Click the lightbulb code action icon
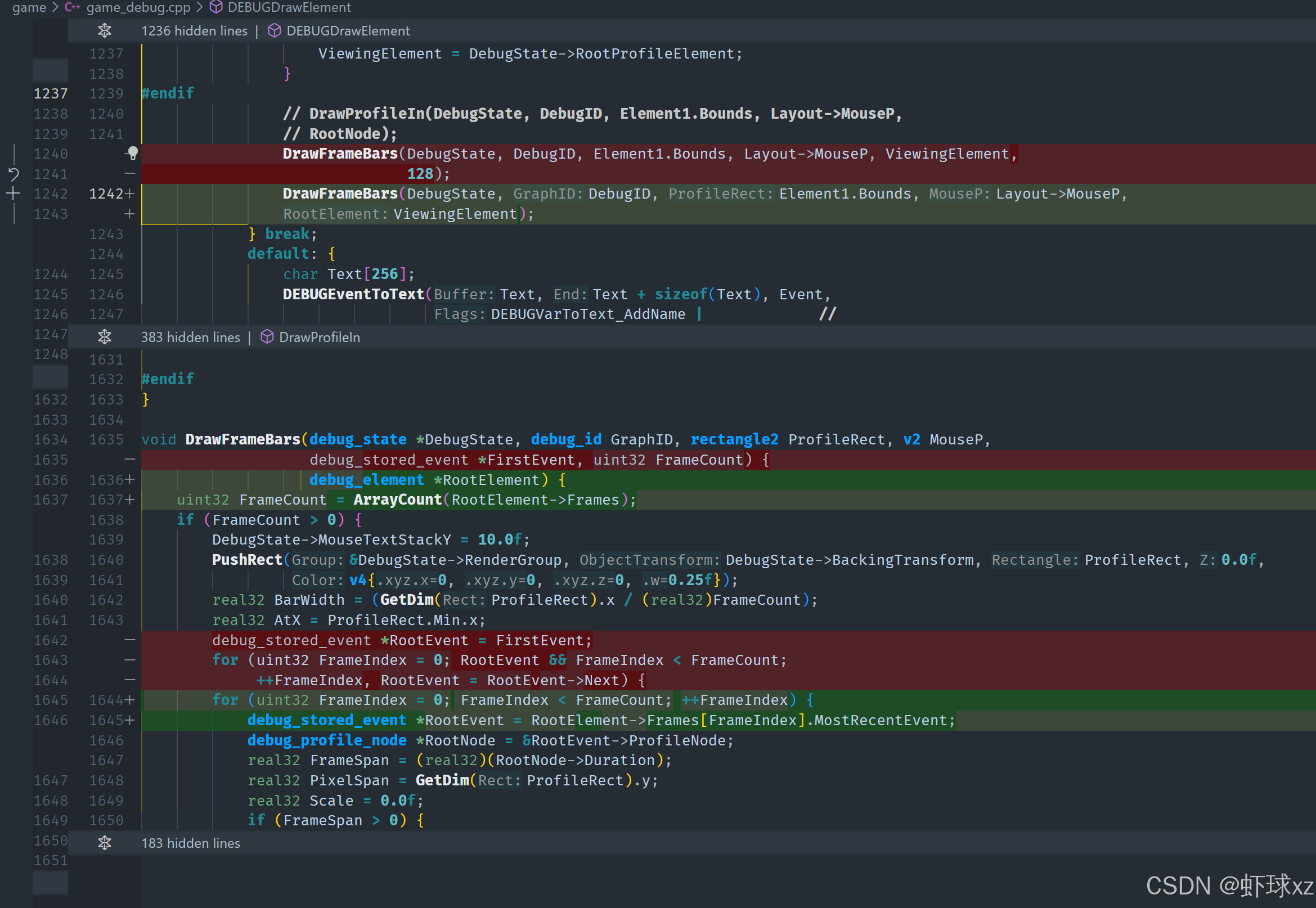Screen dimensions: 1316x908 [x=132, y=153]
